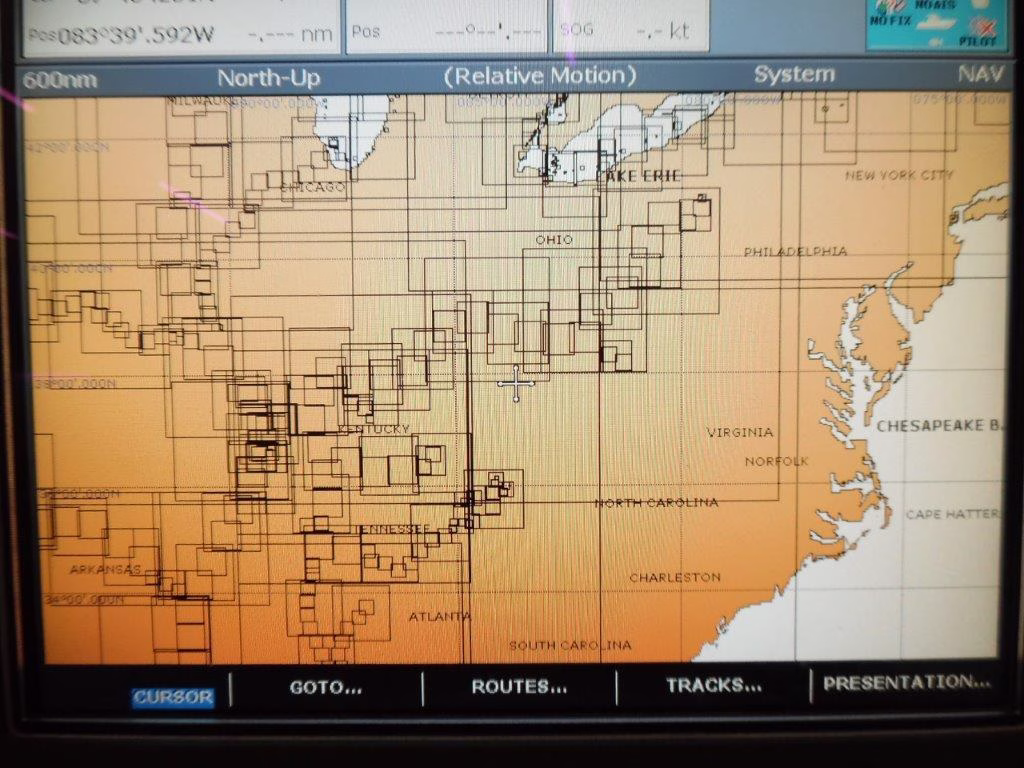Switch the (Relative Motion) mode
The image size is (1024, 768).
(540, 76)
